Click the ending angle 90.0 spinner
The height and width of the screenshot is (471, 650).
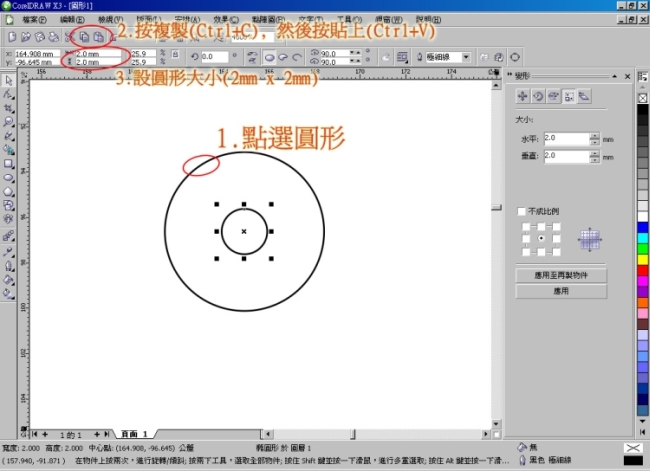pos(355,61)
